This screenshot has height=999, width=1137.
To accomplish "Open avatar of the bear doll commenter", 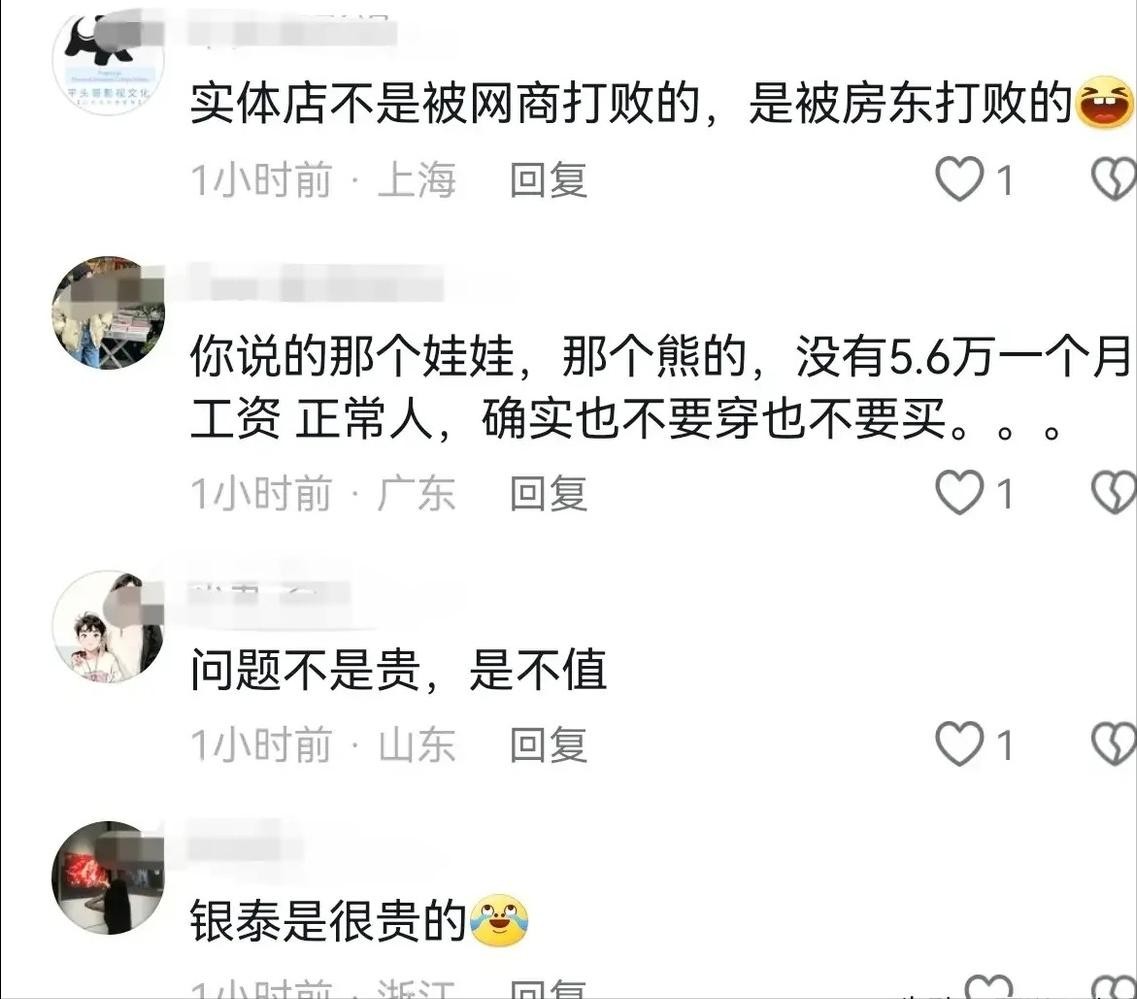I will 108,312.
